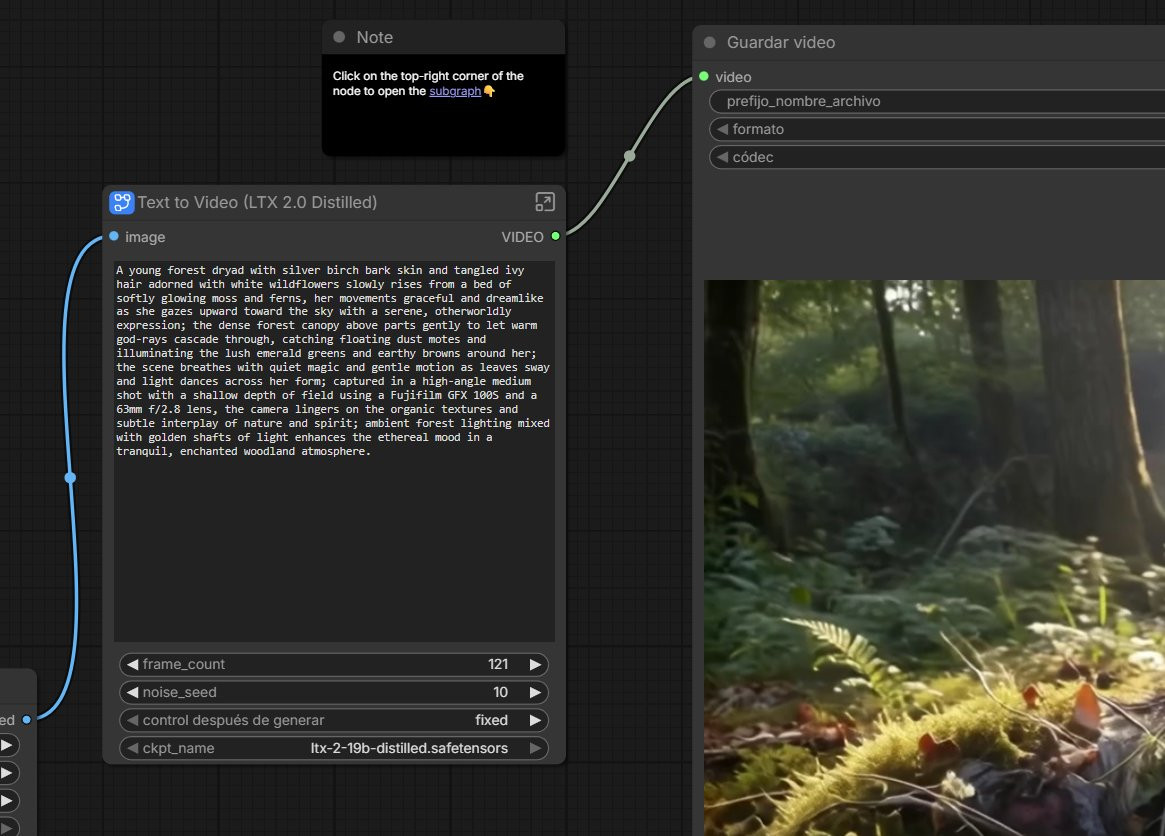Decrease frame_count with left arrow
This screenshot has width=1165, height=836.
click(x=132, y=664)
